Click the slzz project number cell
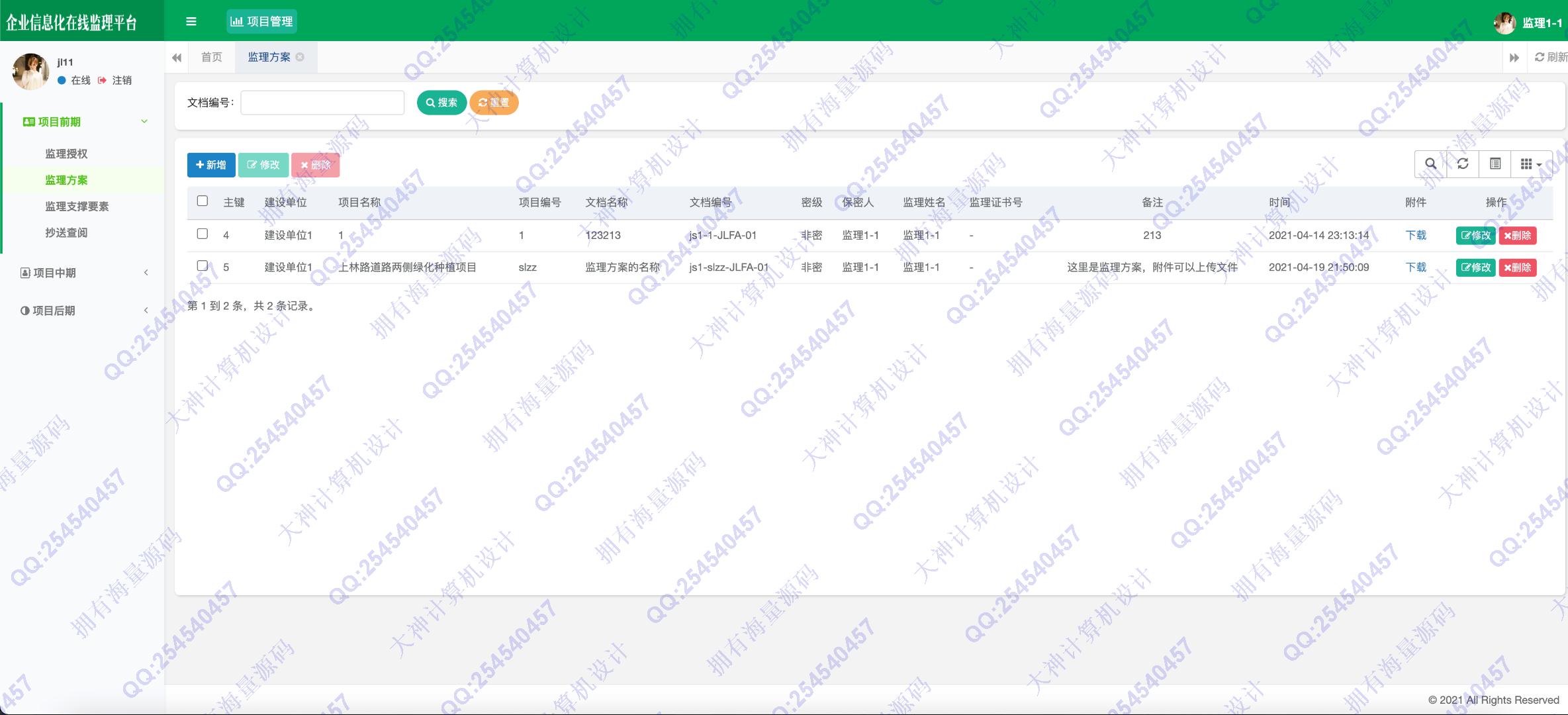 [x=528, y=267]
